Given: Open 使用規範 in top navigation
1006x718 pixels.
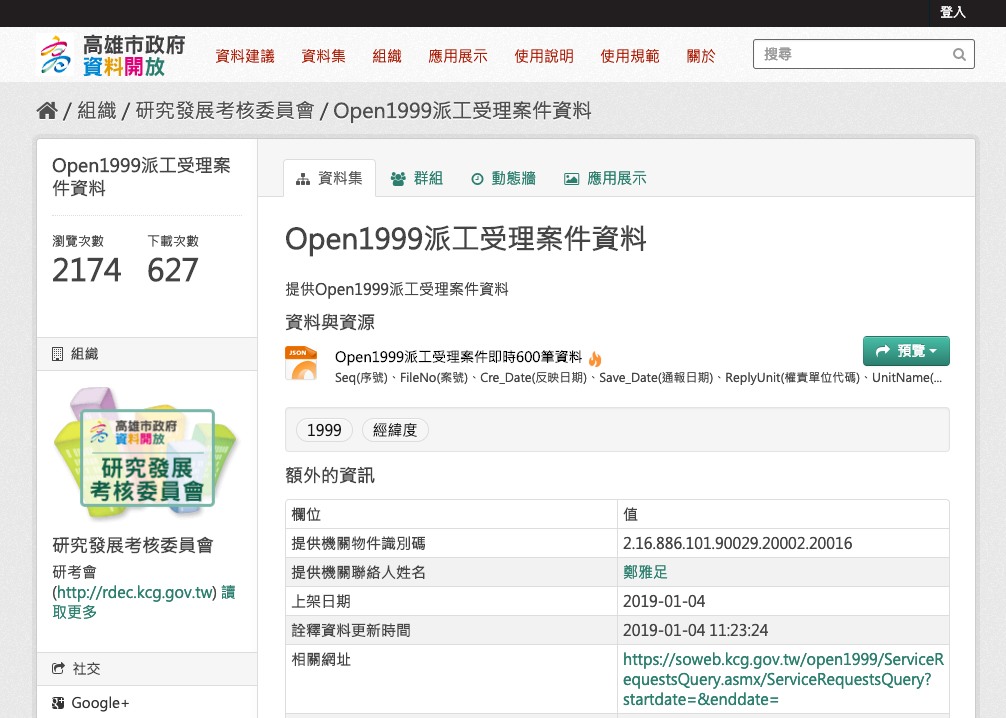Looking at the screenshot, I should click(630, 56).
